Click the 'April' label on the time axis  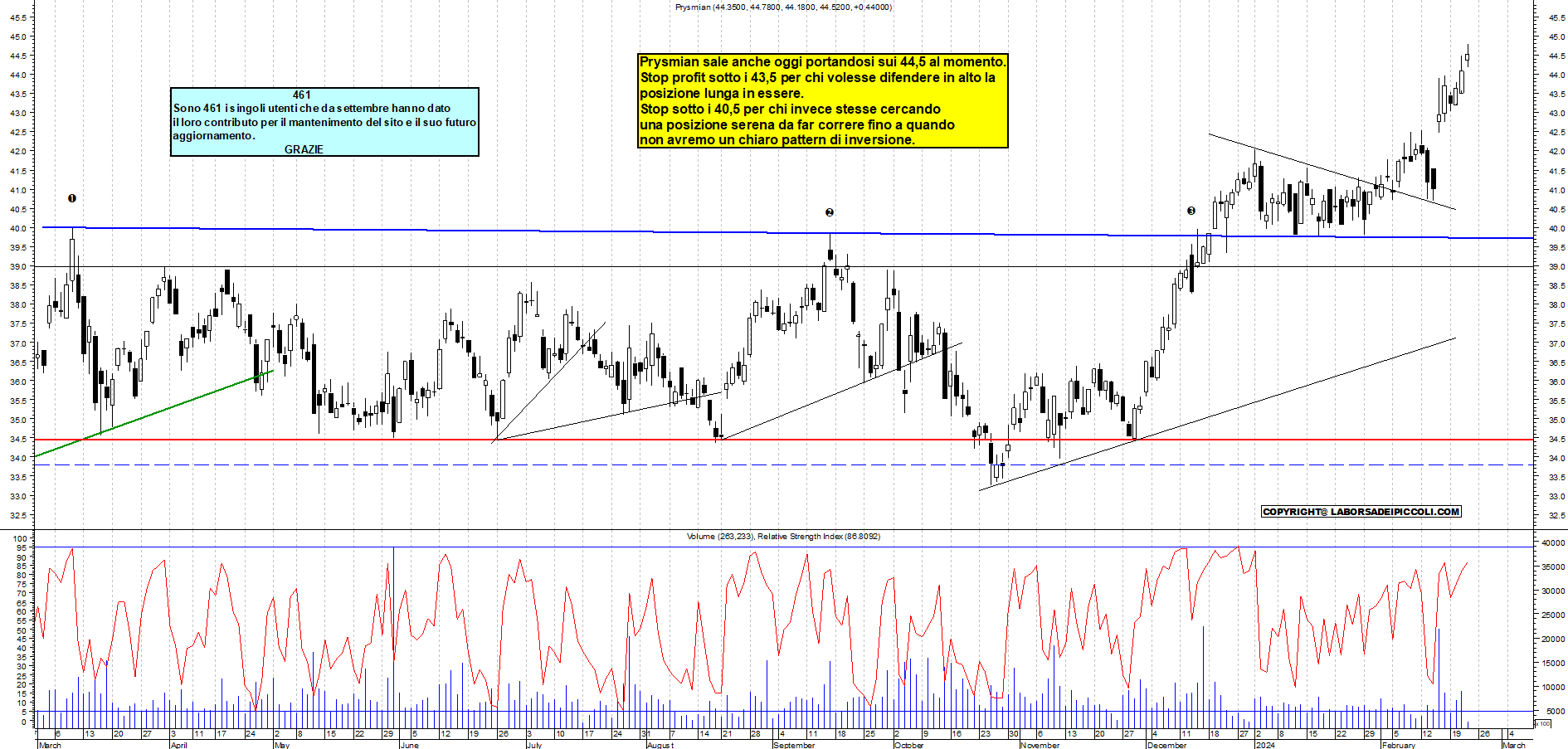tap(178, 745)
